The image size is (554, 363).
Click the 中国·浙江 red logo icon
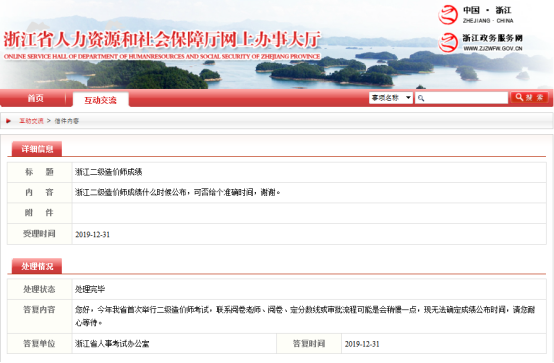pyautogui.click(x=448, y=15)
